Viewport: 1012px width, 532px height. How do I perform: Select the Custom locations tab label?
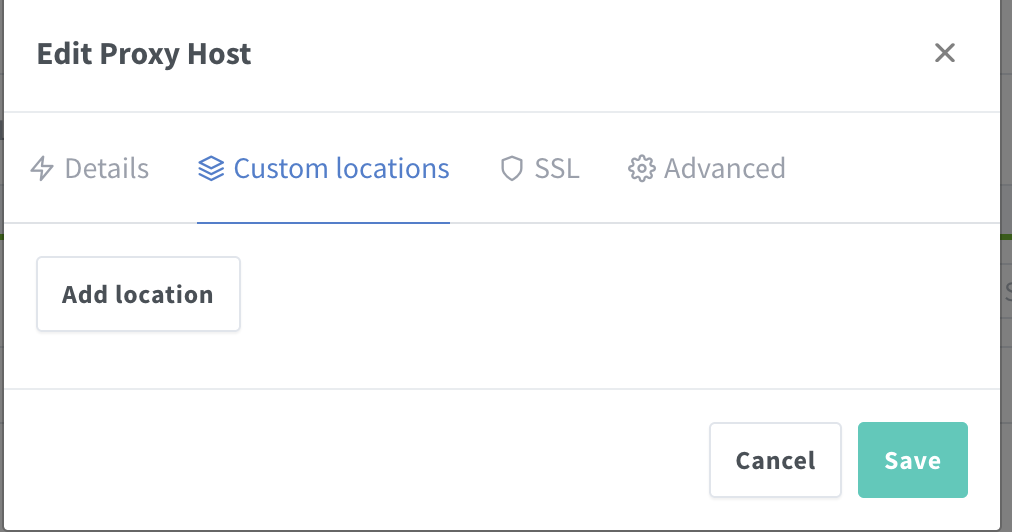pyautogui.click(x=341, y=169)
